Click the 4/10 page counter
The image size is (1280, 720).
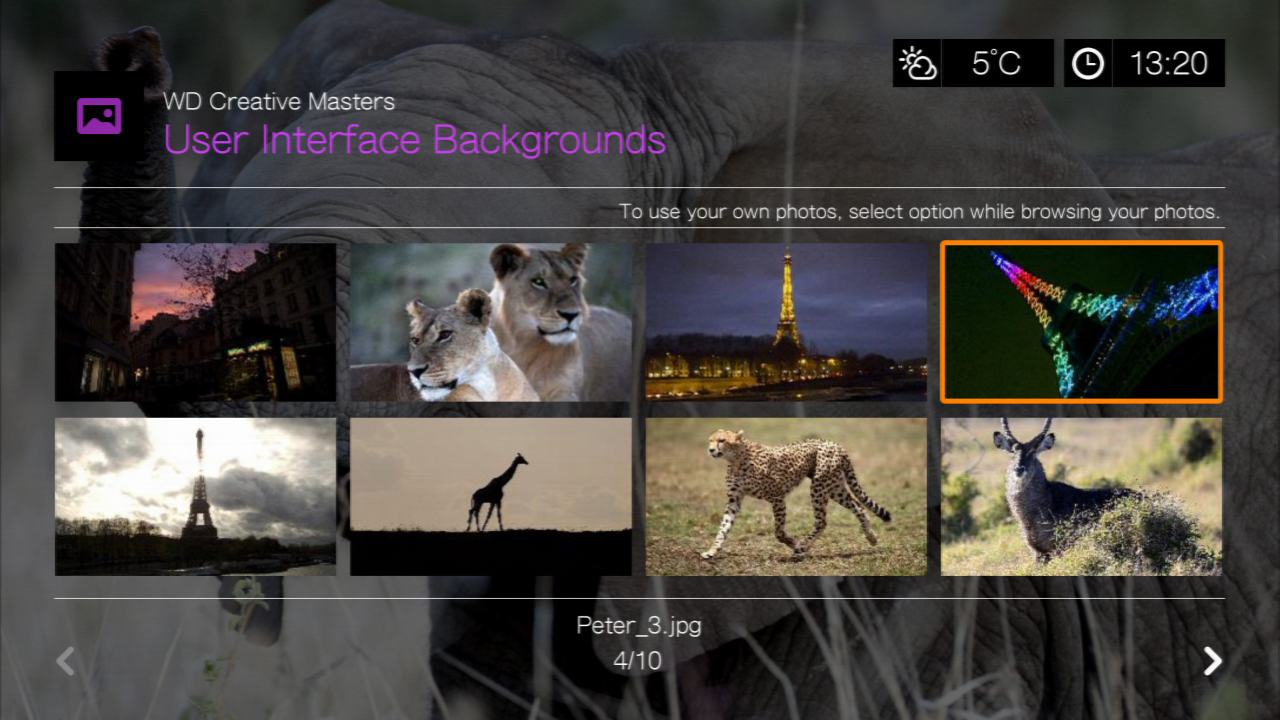[638, 660]
